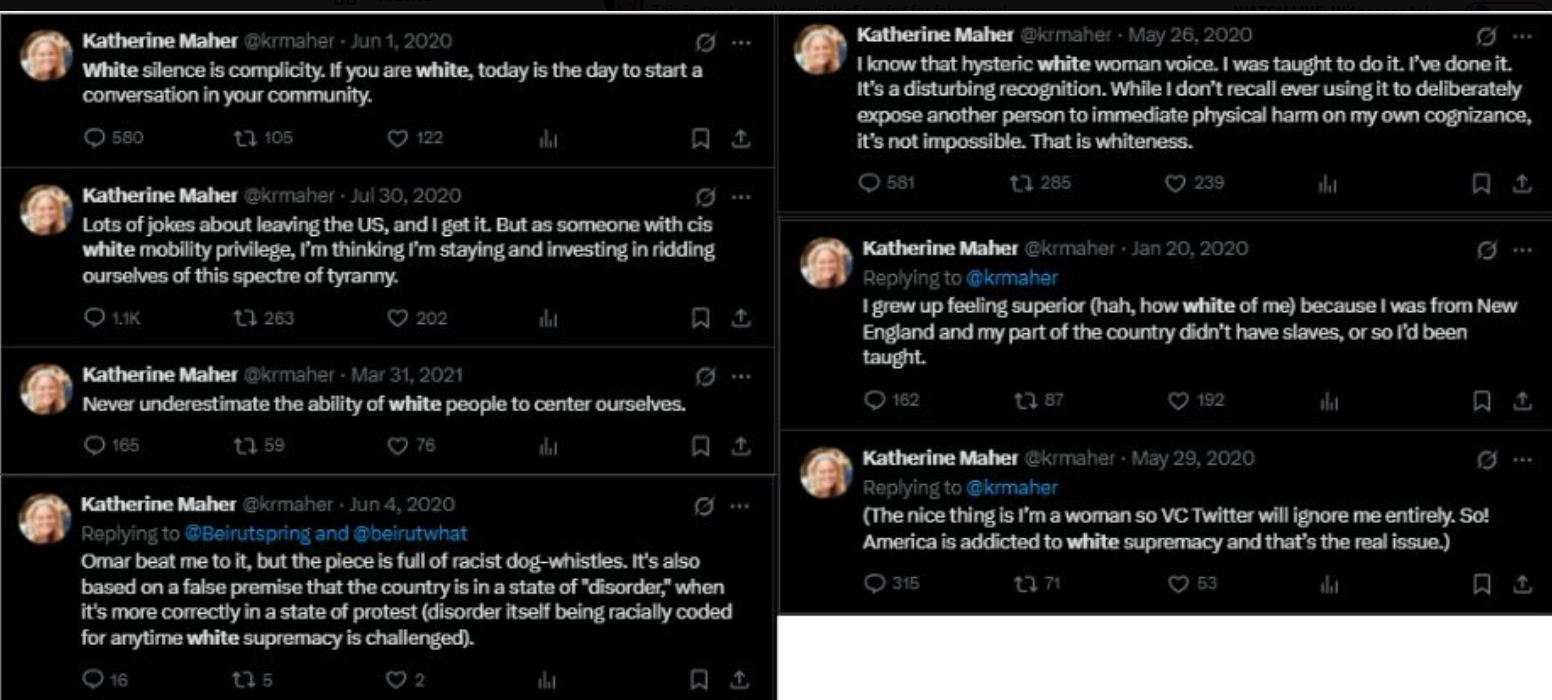Open the @beirutwhat mention link
This screenshot has height=700, width=1552.
click(409, 533)
